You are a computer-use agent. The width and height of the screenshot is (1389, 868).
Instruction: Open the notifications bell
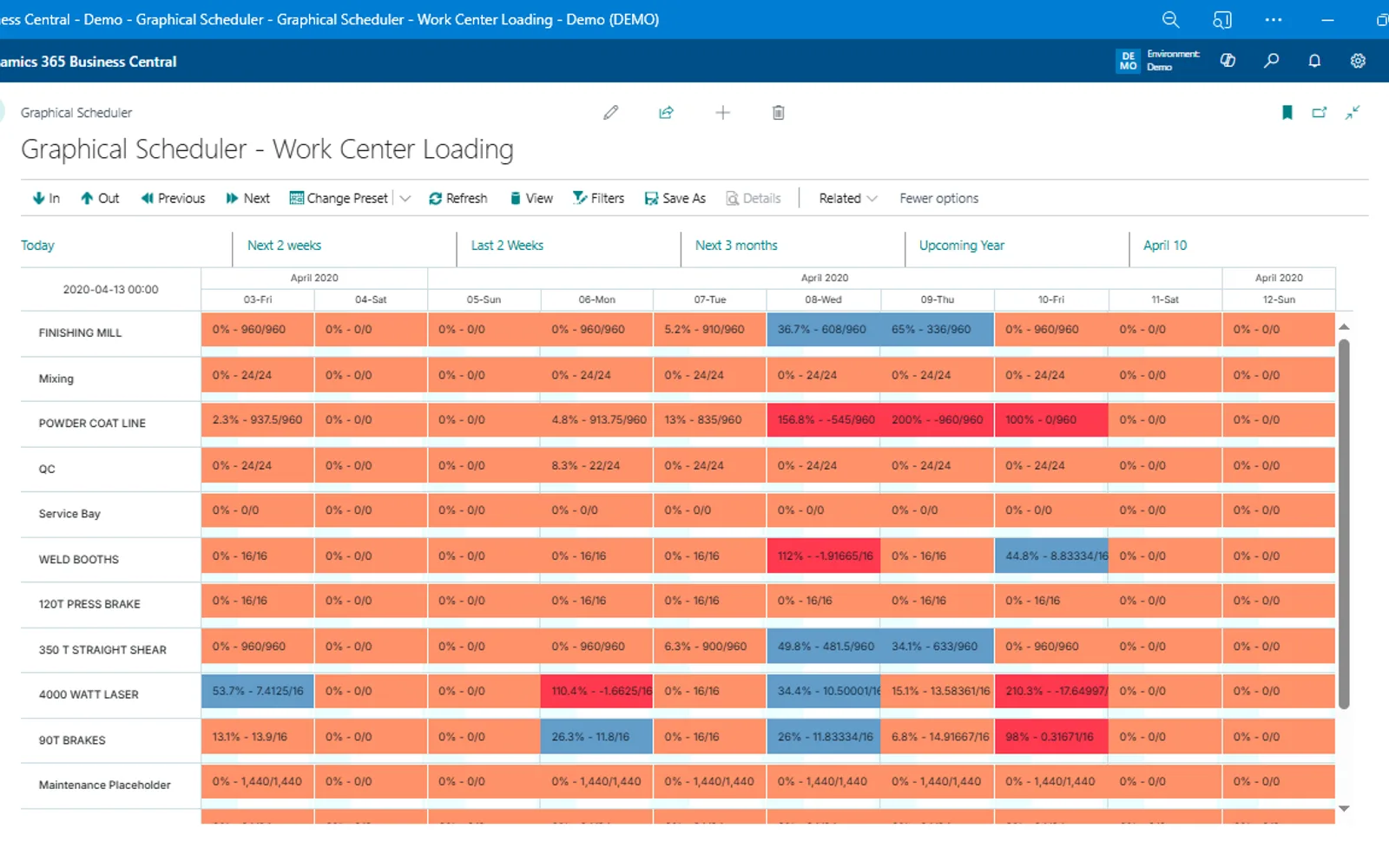point(1314,61)
